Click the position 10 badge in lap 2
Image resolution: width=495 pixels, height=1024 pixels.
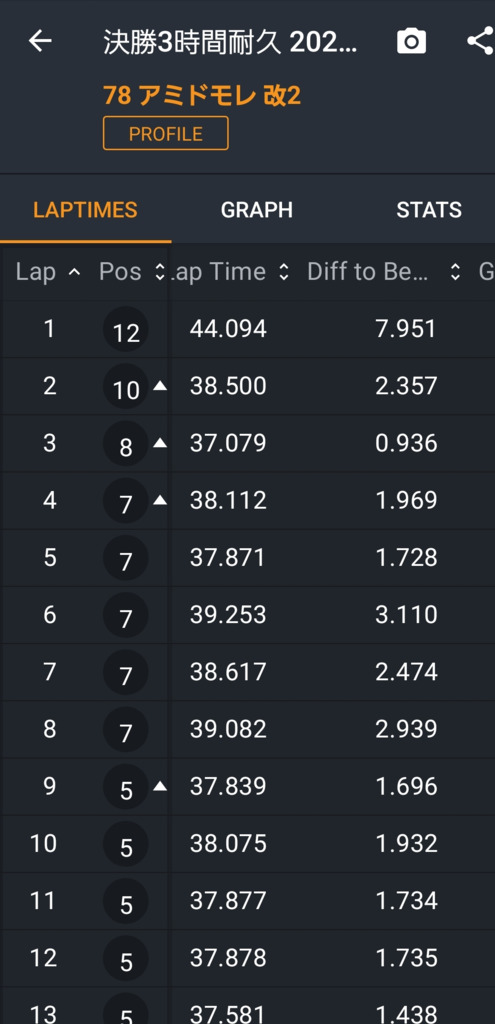tap(125, 387)
